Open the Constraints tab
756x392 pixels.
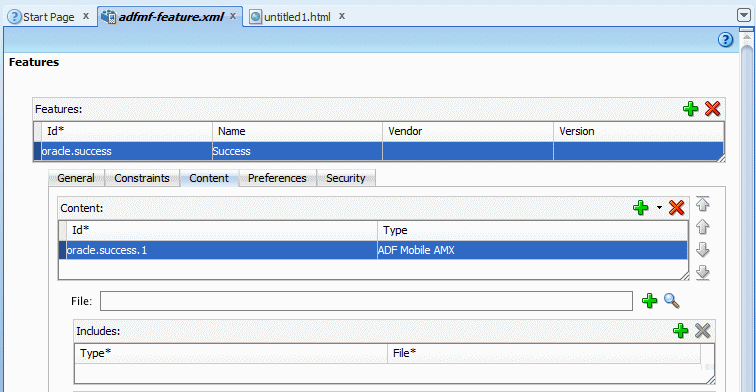point(142,178)
